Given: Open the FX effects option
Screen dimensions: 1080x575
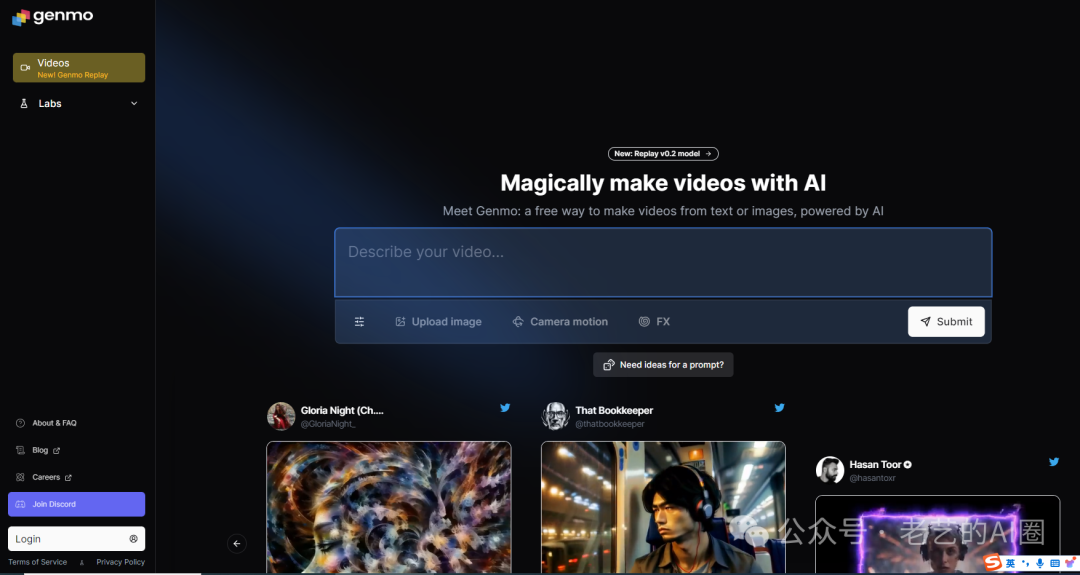Looking at the screenshot, I should click(654, 322).
